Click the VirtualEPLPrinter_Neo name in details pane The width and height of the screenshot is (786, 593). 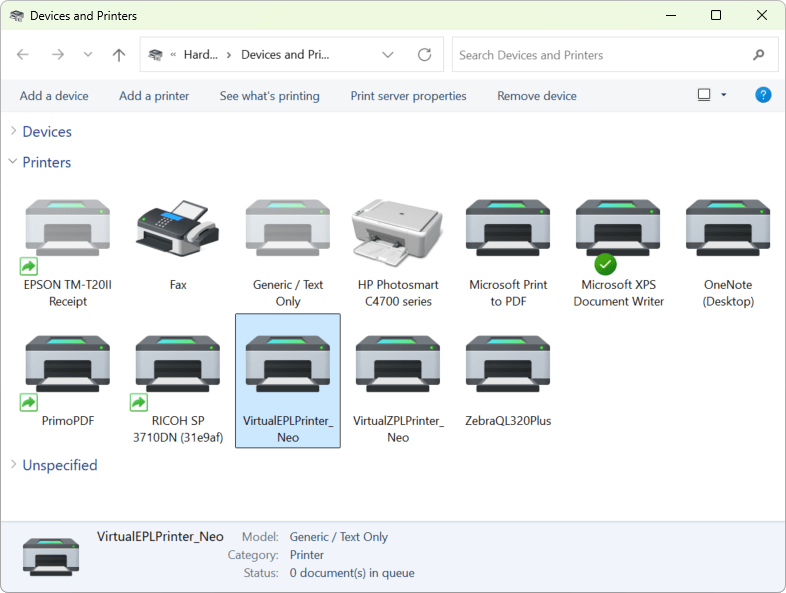pos(160,536)
